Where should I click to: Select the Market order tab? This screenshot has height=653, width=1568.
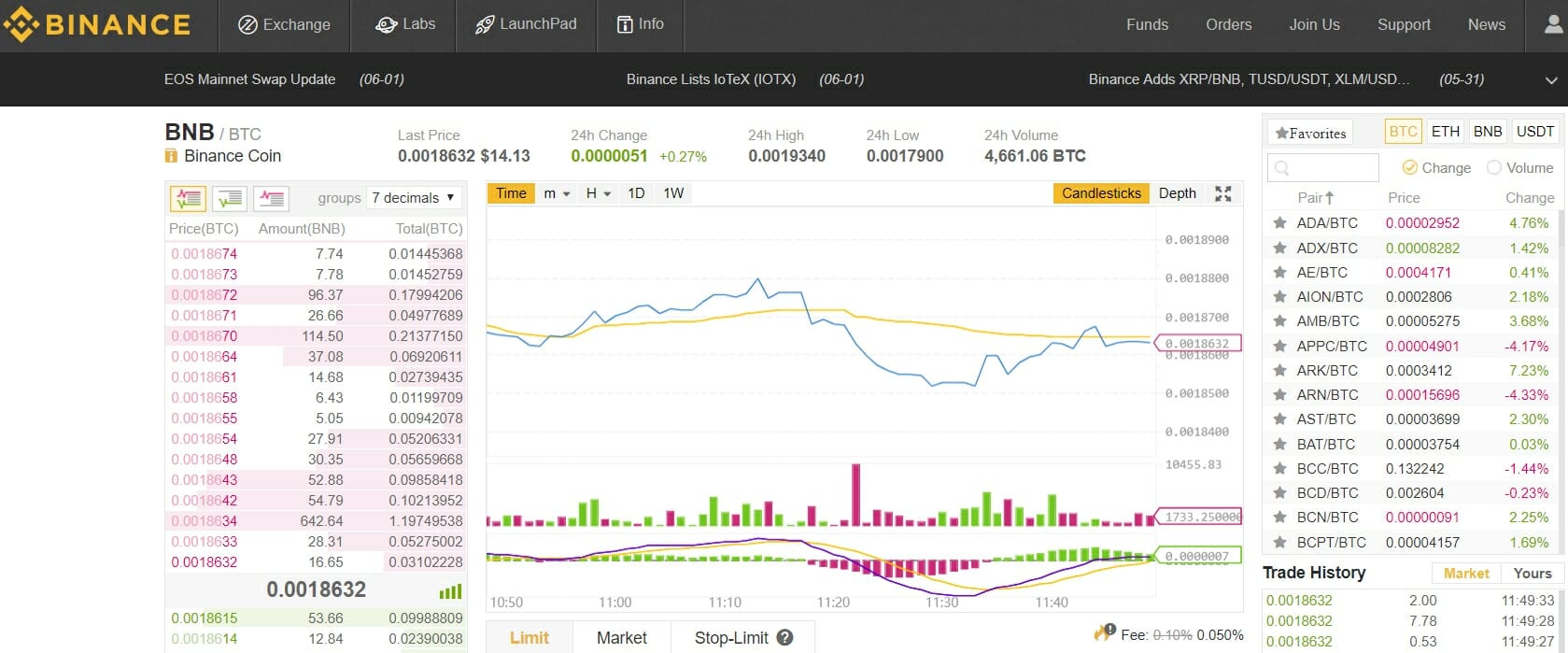click(x=621, y=638)
